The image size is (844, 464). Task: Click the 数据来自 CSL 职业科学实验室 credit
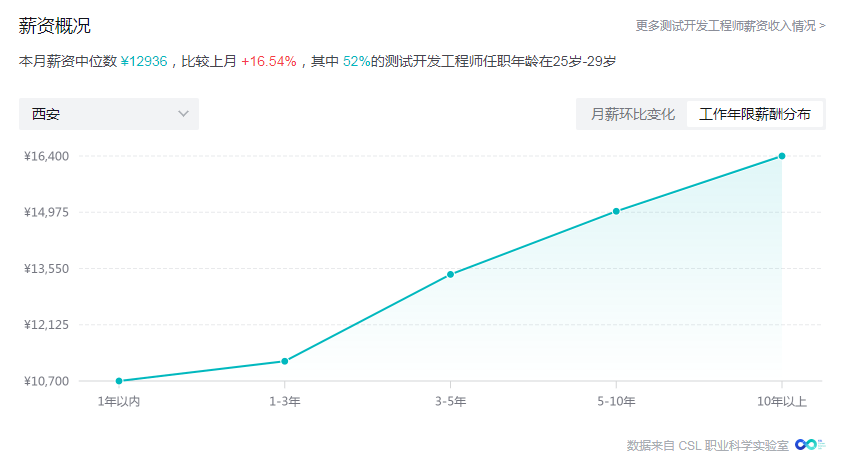pos(707,446)
